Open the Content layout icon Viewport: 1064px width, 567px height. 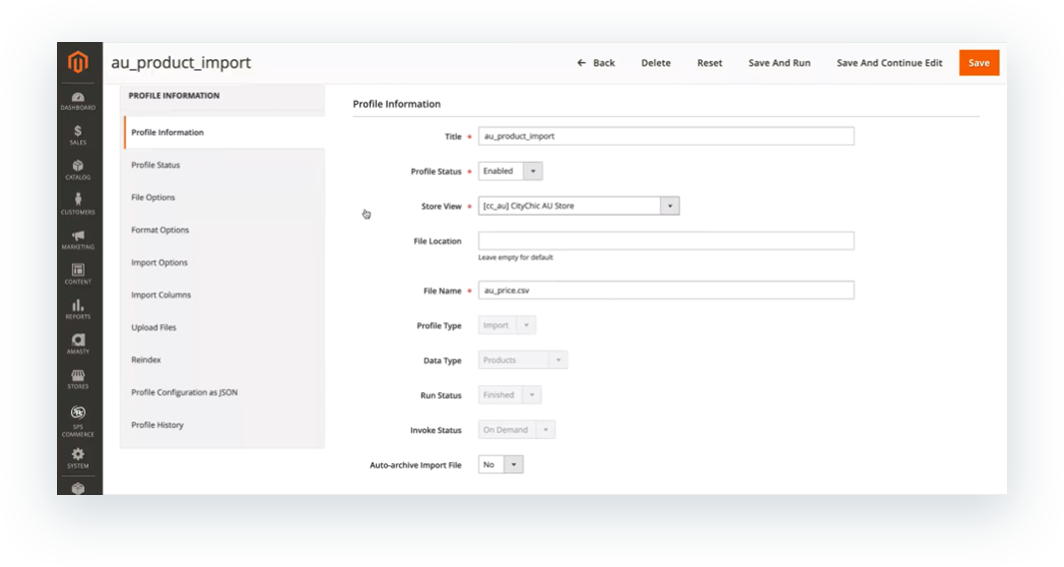pyautogui.click(x=78, y=273)
